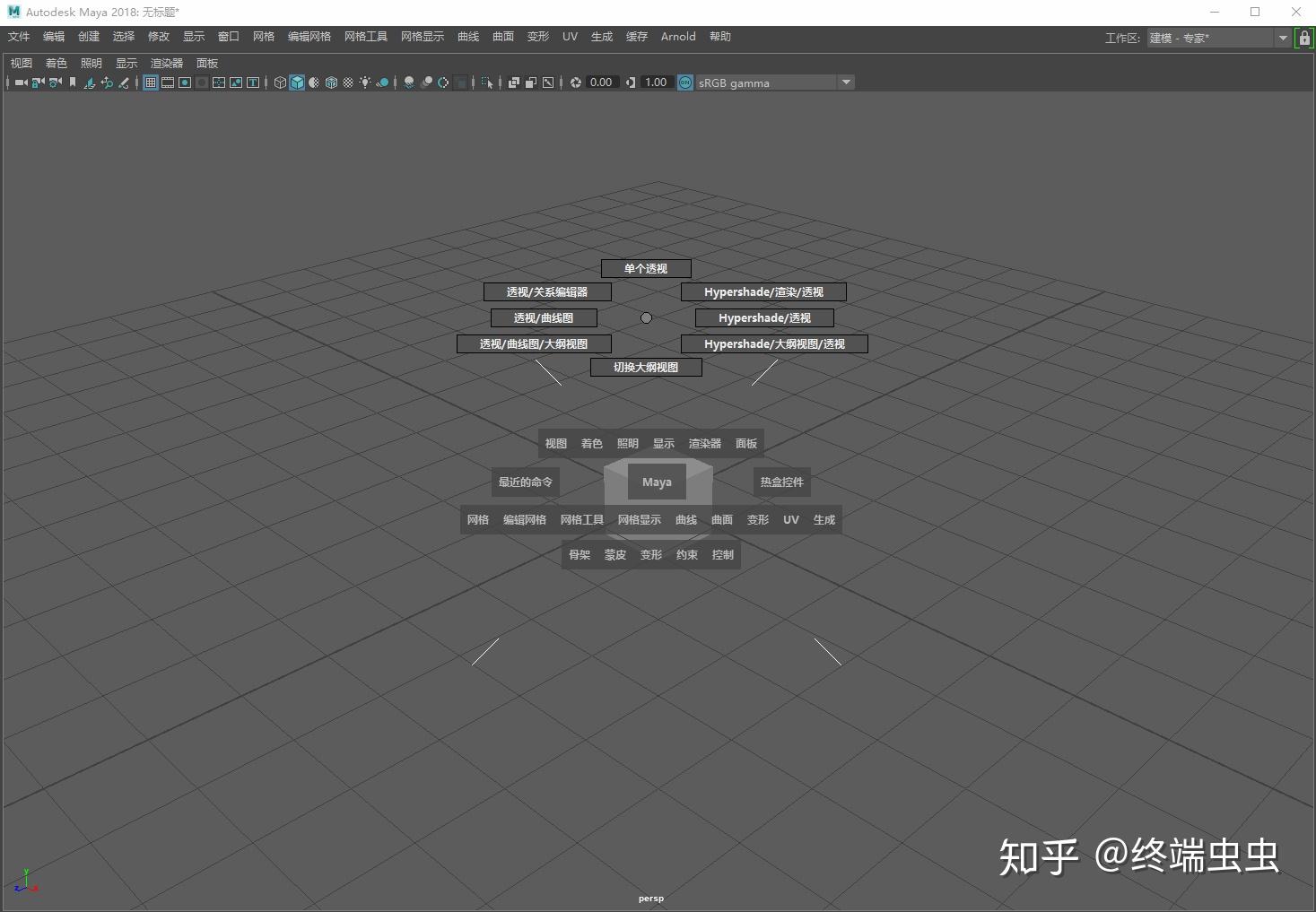Click 切换大纲视图 in the marking menu
1316x912 pixels.
pos(646,367)
